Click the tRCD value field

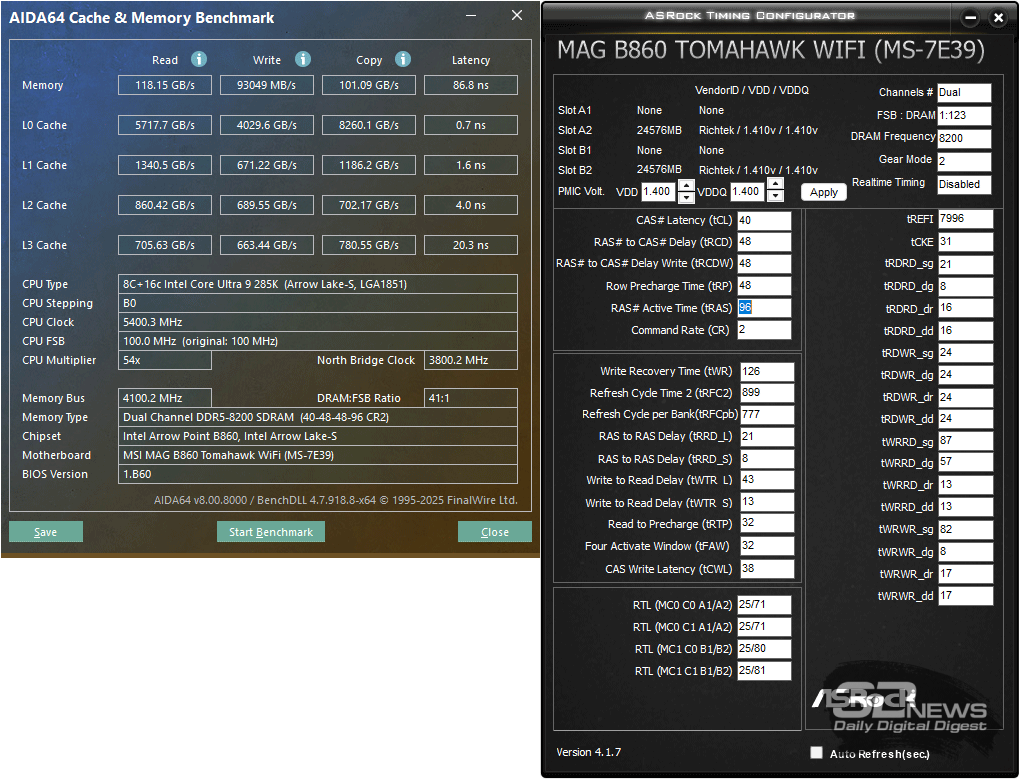coord(764,242)
